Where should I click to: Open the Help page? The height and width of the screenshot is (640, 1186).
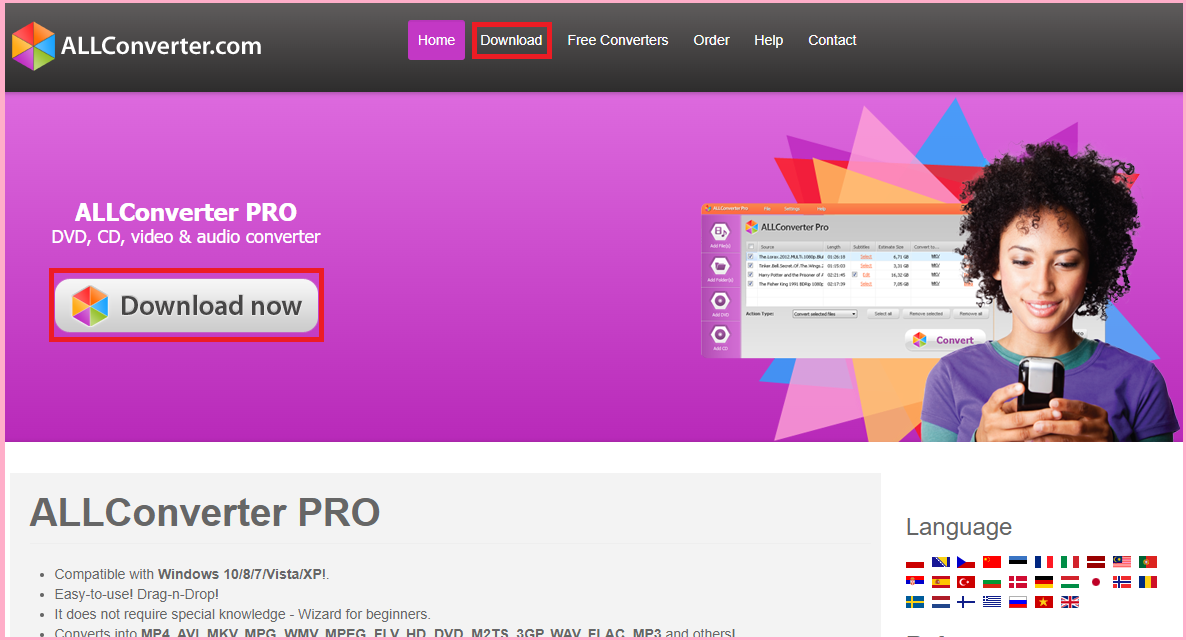tap(768, 40)
